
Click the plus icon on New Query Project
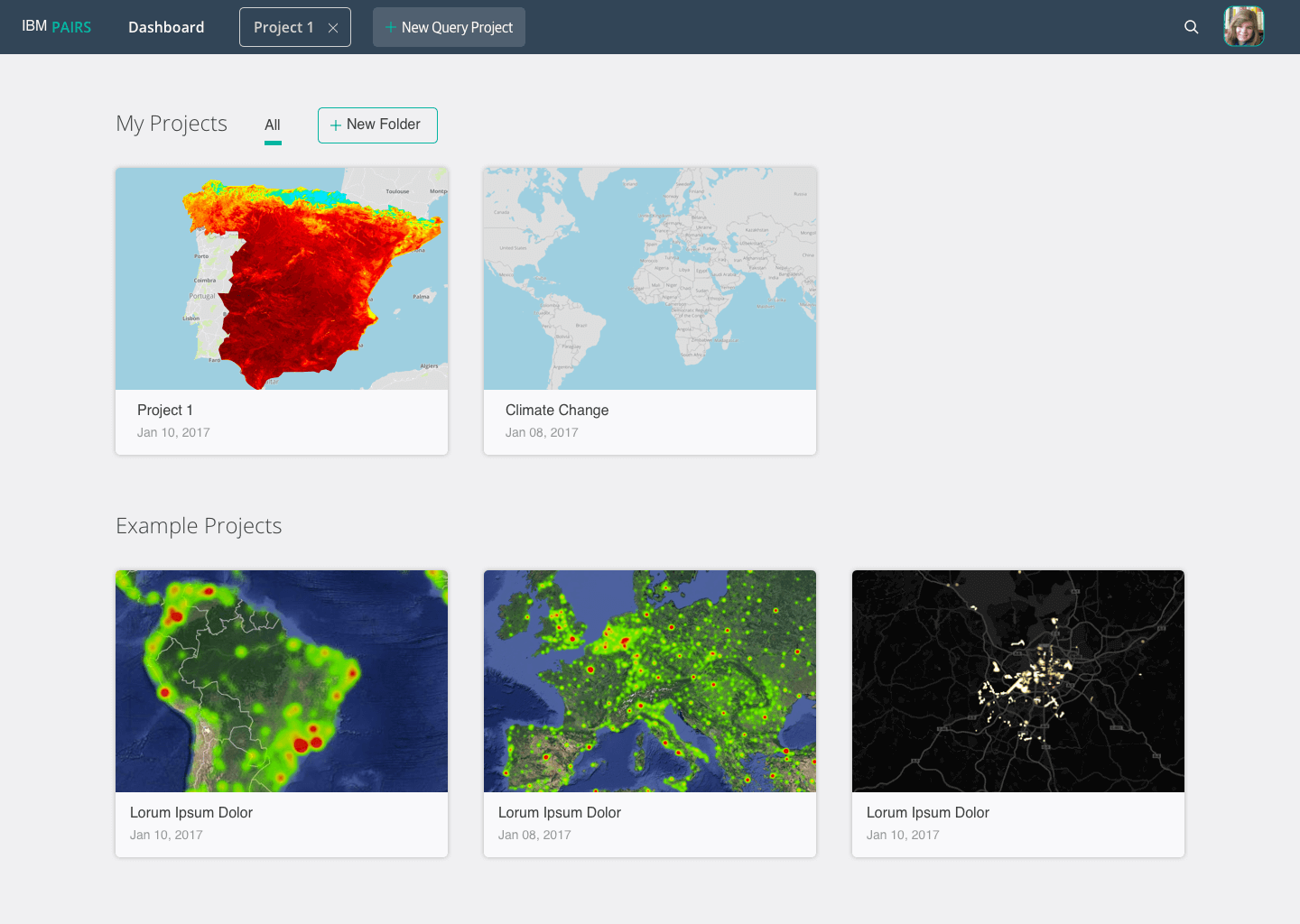pos(392,27)
